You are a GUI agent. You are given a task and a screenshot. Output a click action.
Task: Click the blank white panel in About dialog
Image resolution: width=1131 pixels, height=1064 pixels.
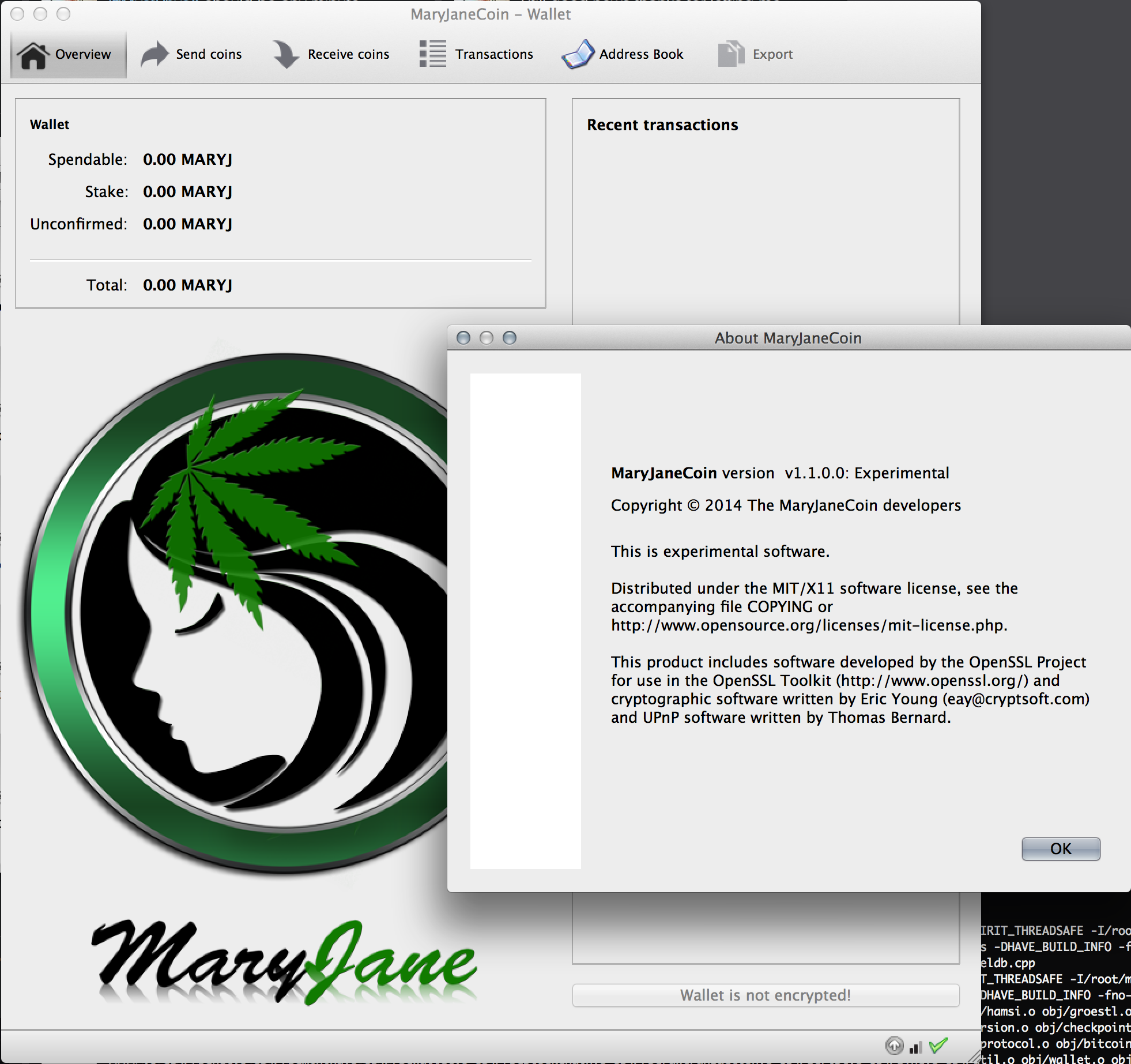[525, 621]
